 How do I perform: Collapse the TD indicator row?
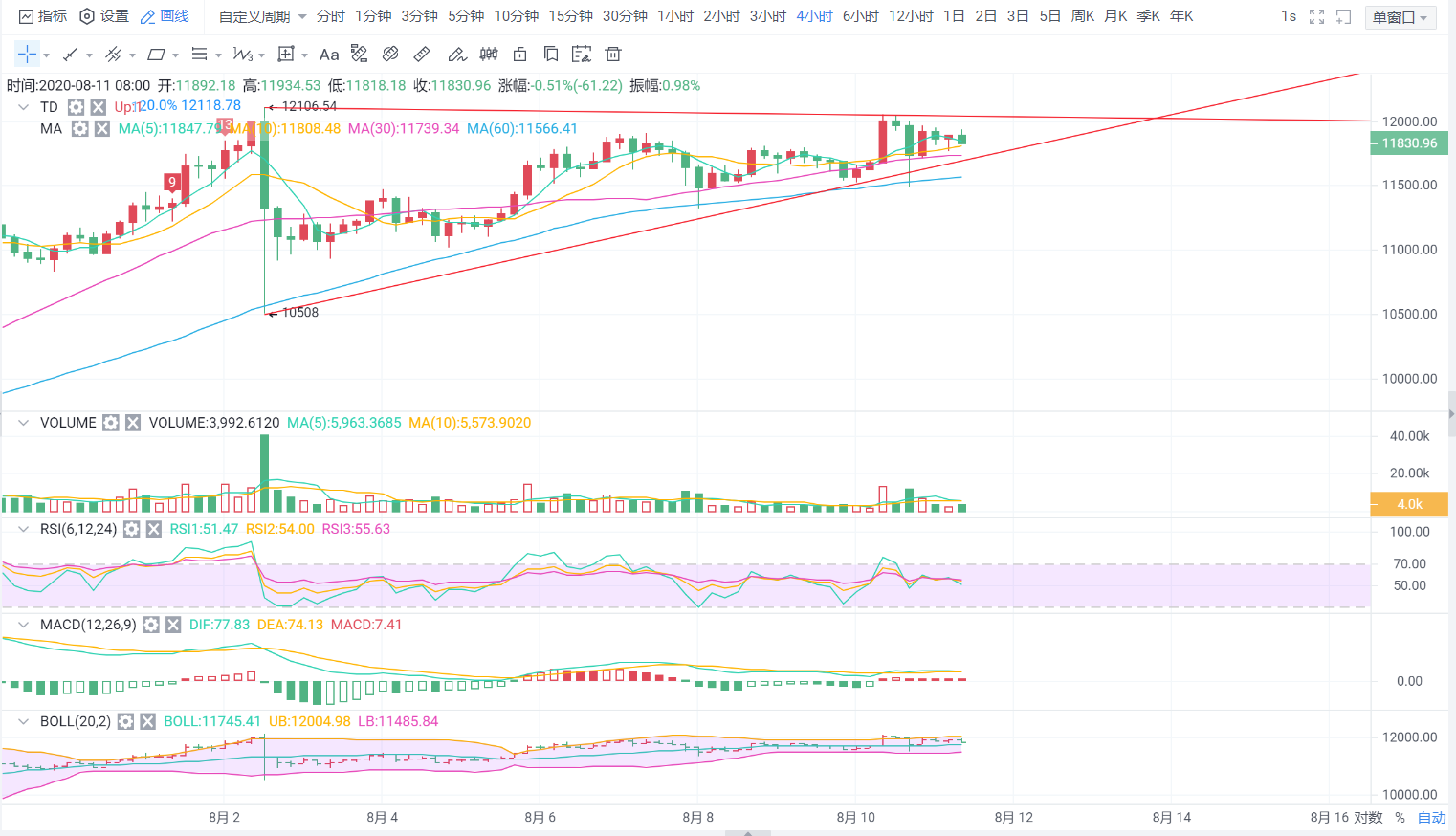point(23,107)
